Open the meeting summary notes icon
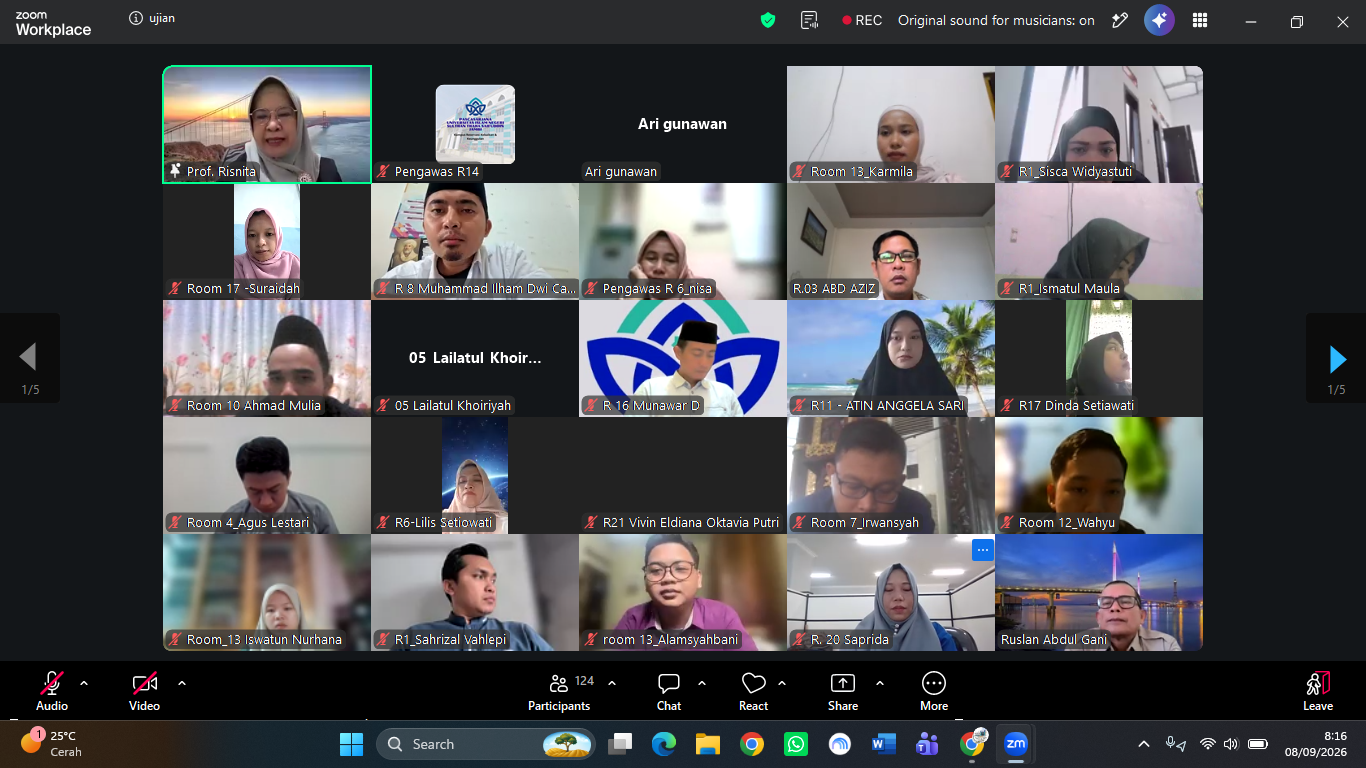The image size is (1366, 768). (x=810, y=20)
